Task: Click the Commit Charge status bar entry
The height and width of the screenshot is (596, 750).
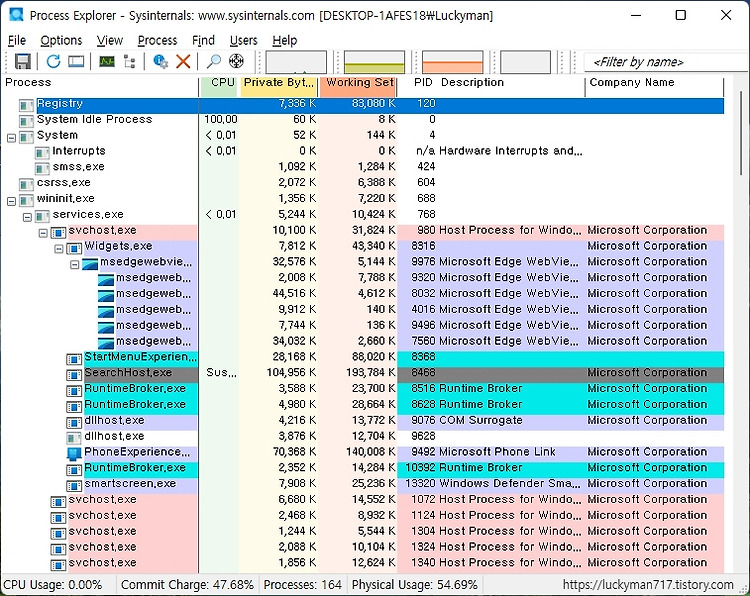Action: point(187,585)
